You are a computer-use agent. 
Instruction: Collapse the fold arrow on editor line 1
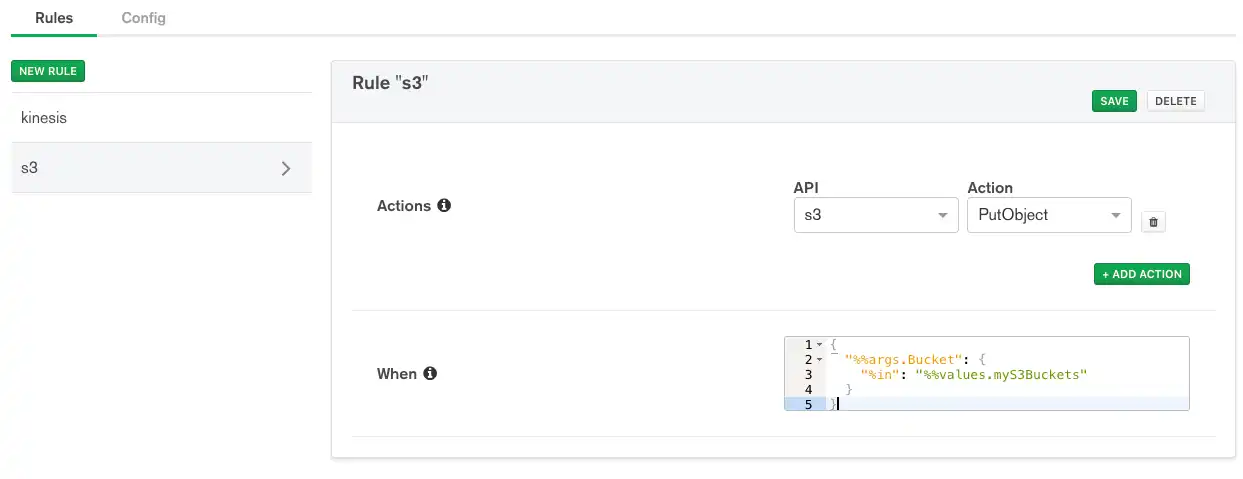pyautogui.click(x=820, y=345)
